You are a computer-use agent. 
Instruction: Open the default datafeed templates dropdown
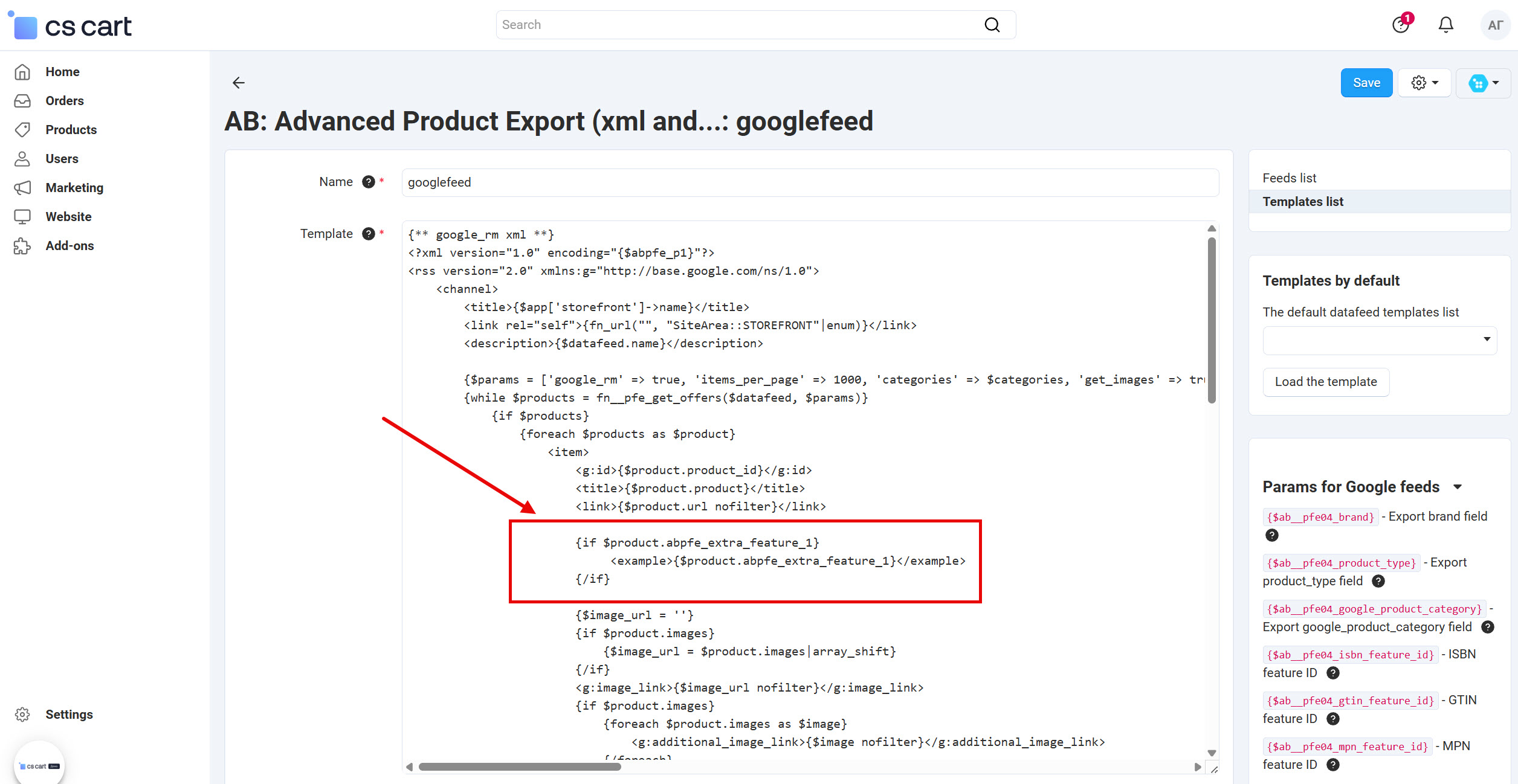(1379, 340)
